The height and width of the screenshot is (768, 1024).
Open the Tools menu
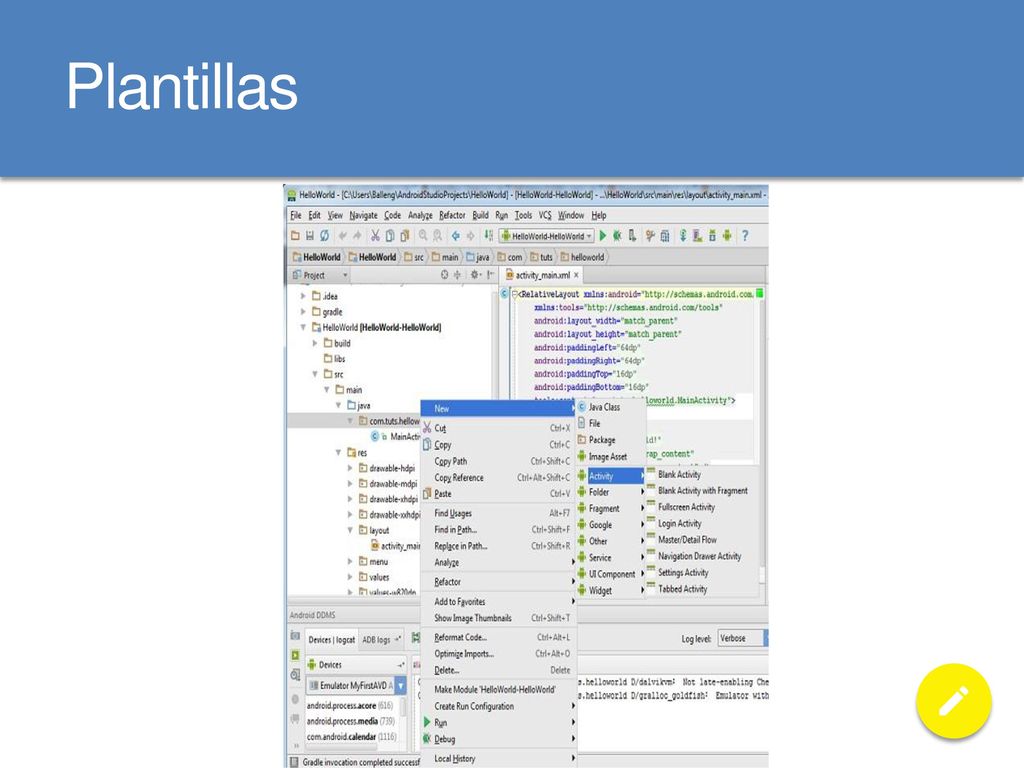[x=523, y=215]
